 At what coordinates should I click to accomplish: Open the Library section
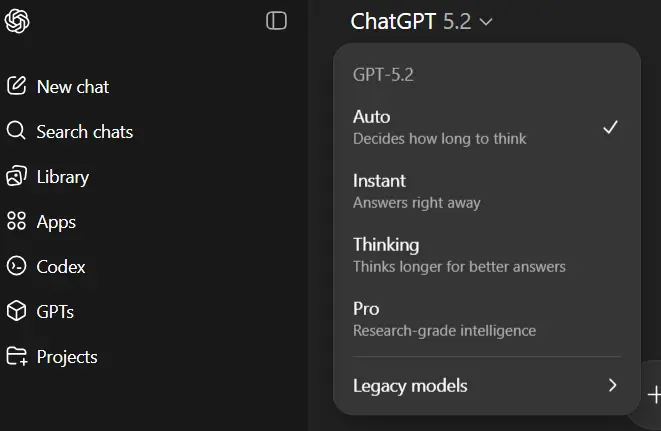(63, 177)
